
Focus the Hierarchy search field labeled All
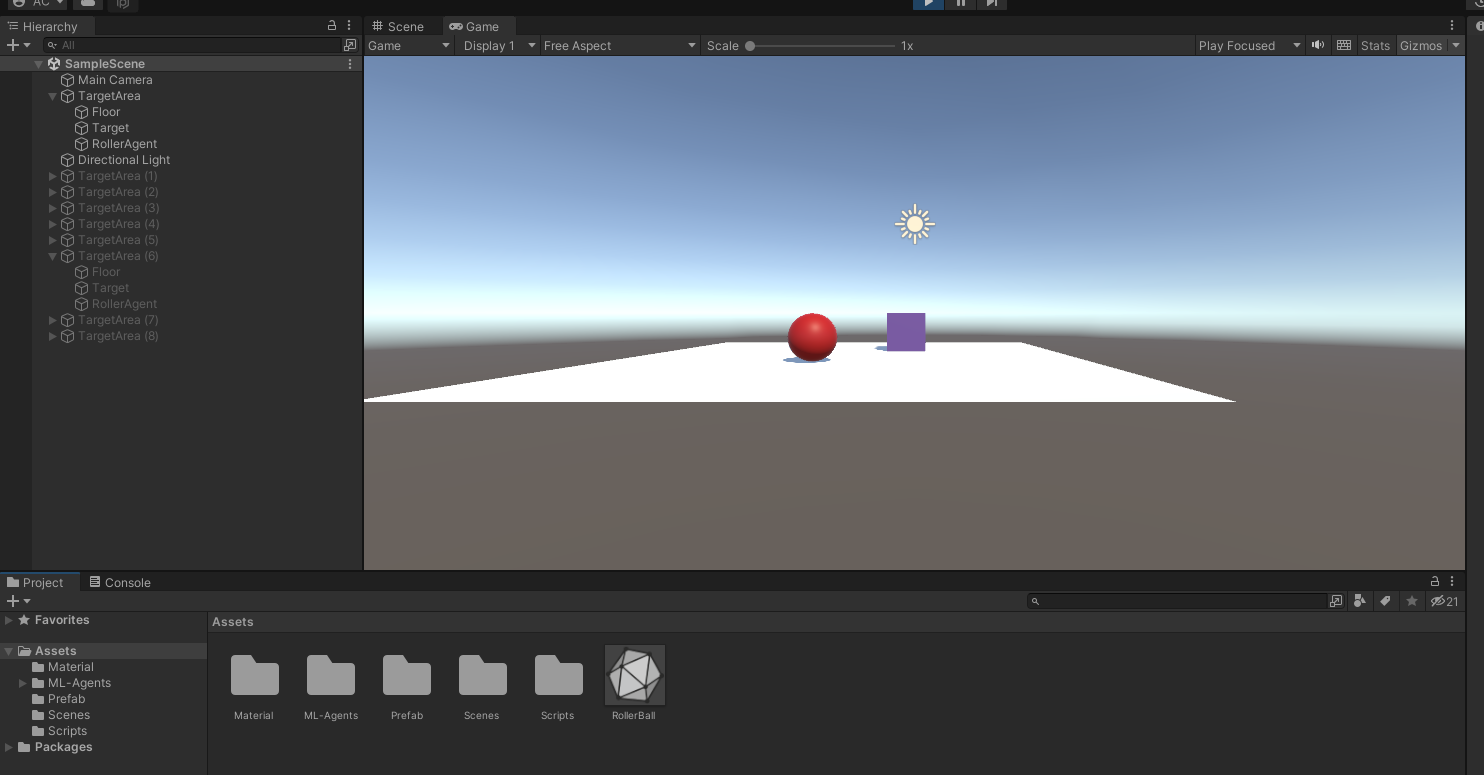192,45
